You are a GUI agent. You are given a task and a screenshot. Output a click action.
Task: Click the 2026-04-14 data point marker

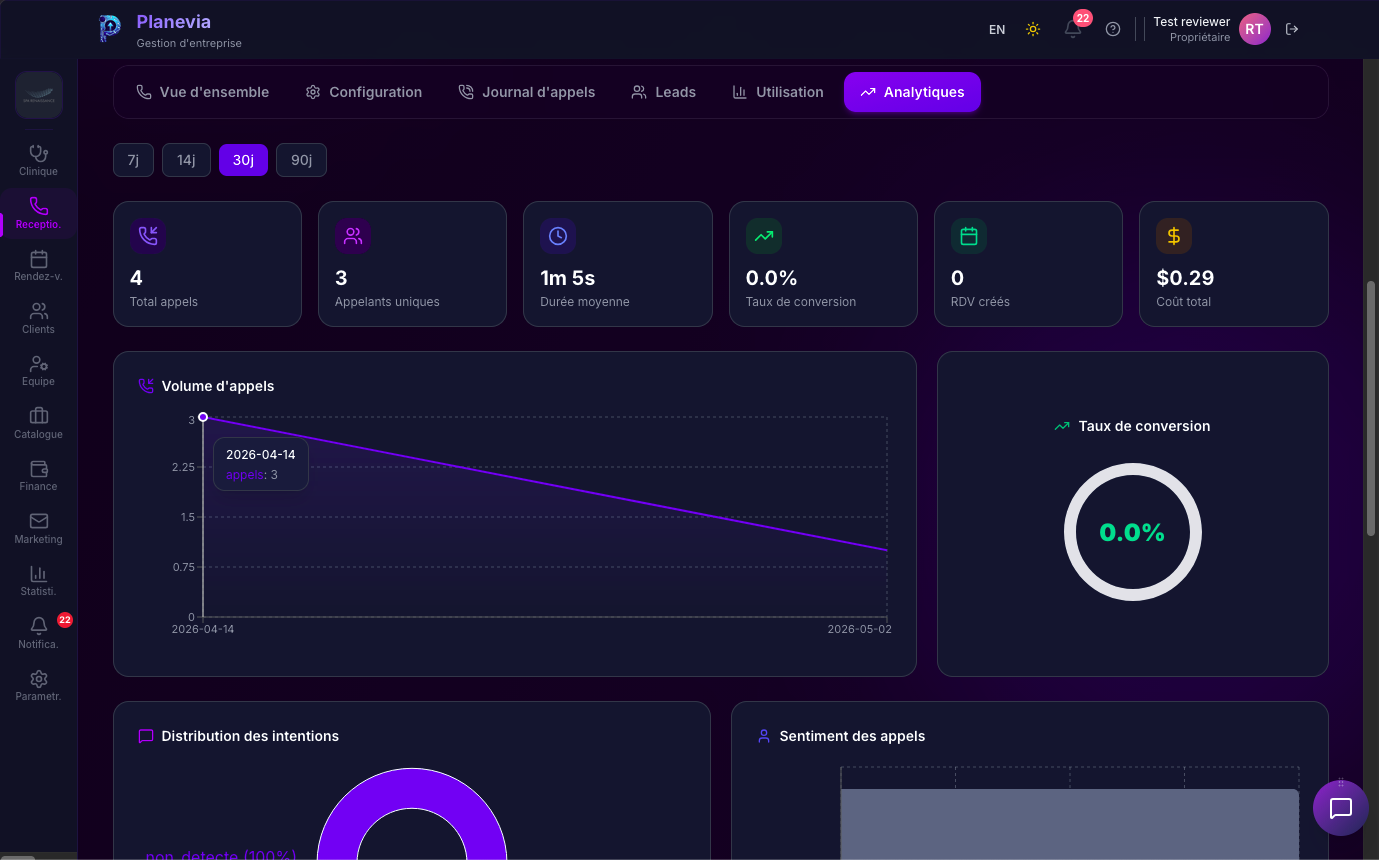pyautogui.click(x=203, y=417)
